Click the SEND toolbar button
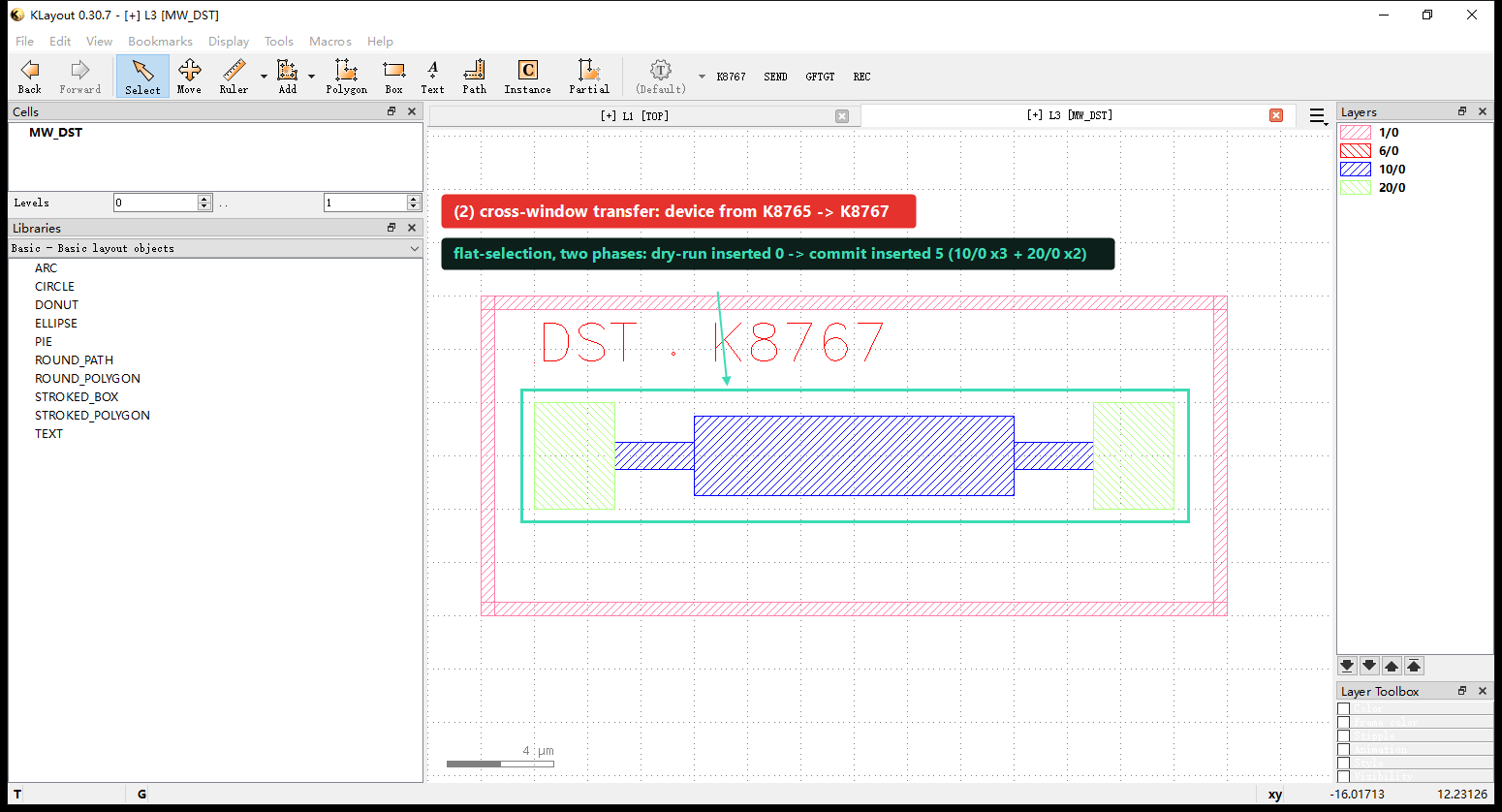This screenshot has height=812, width=1502. 775,77
